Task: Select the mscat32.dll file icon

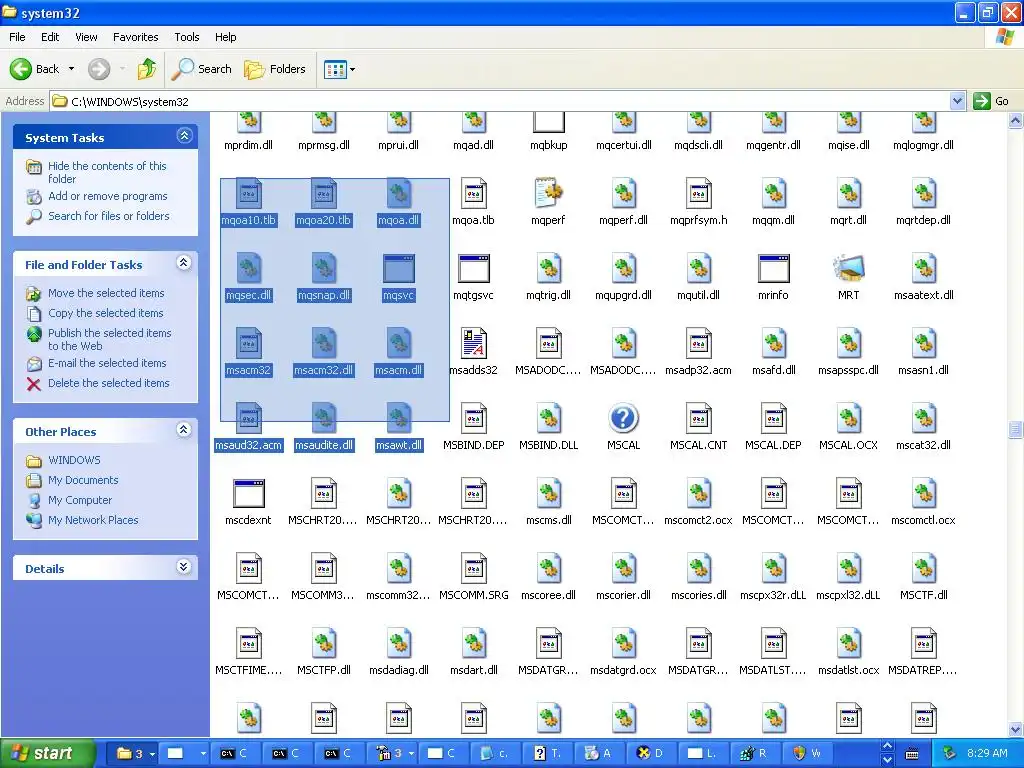Action: tap(923, 419)
